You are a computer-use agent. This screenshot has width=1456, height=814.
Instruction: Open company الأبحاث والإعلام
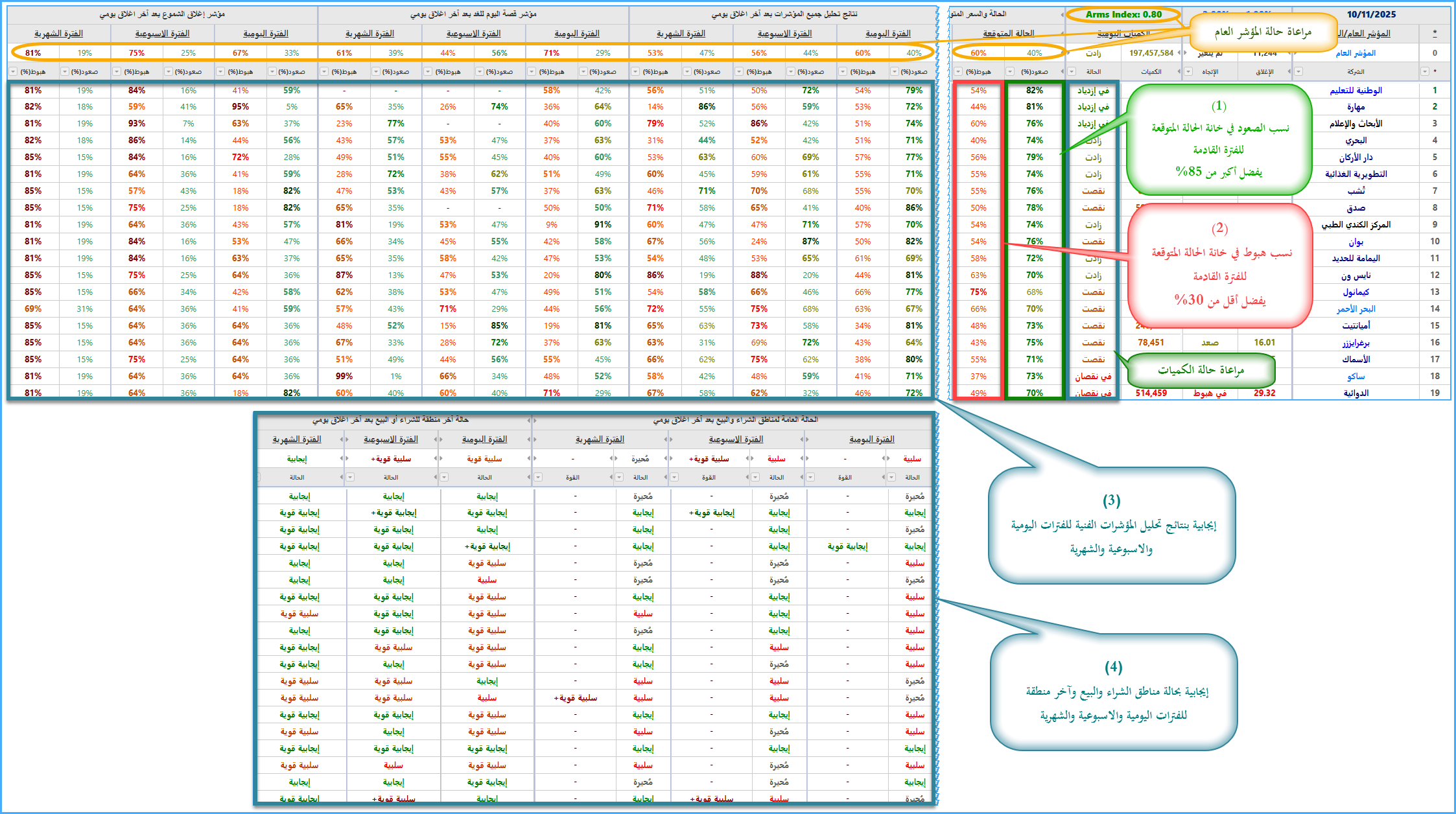pos(1356,124)
